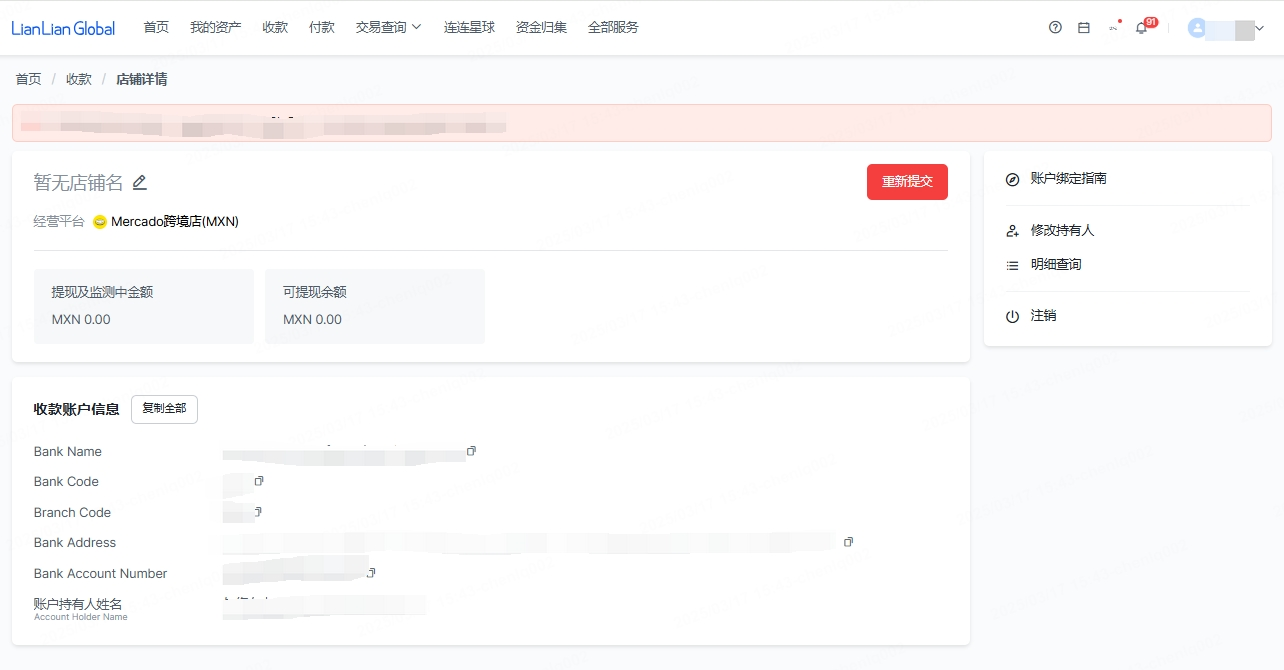Click the small red-dot icon next to the bell
This screenshot has height=670, width=1284.
click(1113, 28)
